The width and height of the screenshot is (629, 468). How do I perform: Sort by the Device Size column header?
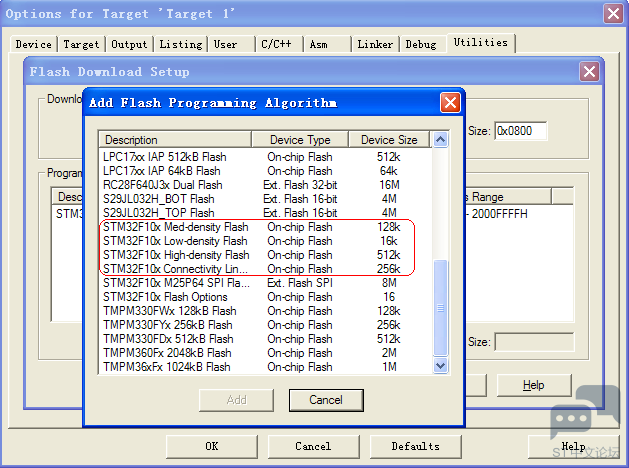coord(389,140)
